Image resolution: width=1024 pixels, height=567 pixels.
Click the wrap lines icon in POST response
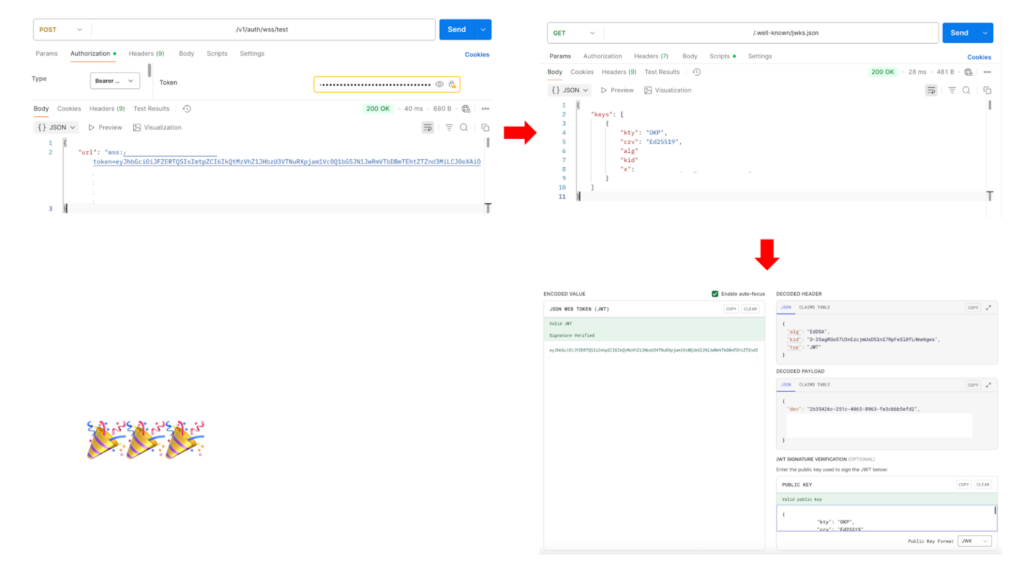tap(428, 127)
